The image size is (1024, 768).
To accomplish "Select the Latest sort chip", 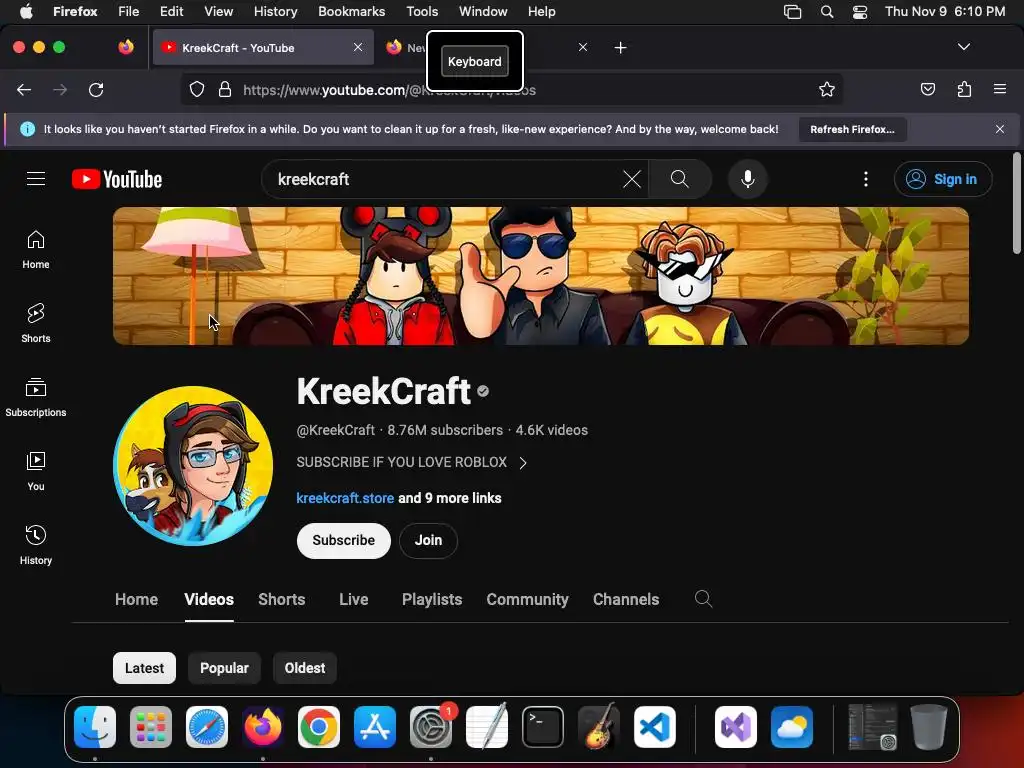I will point(144,668).
